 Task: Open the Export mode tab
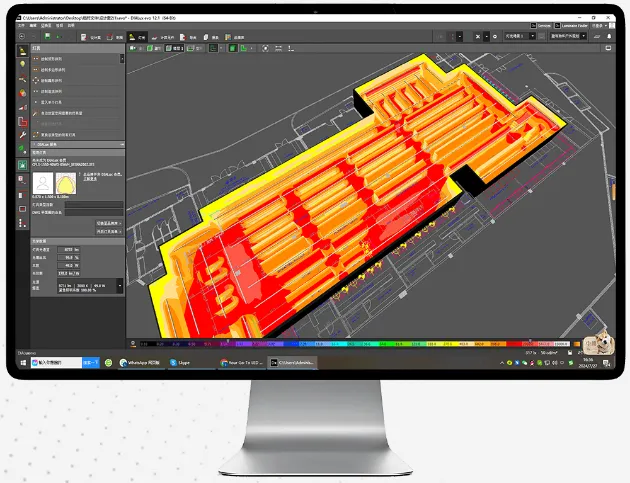188,37
